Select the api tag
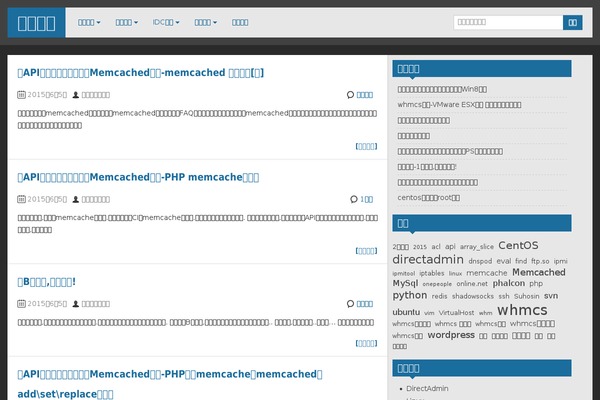This screenshot has width=600, height=400. point(450,247)
